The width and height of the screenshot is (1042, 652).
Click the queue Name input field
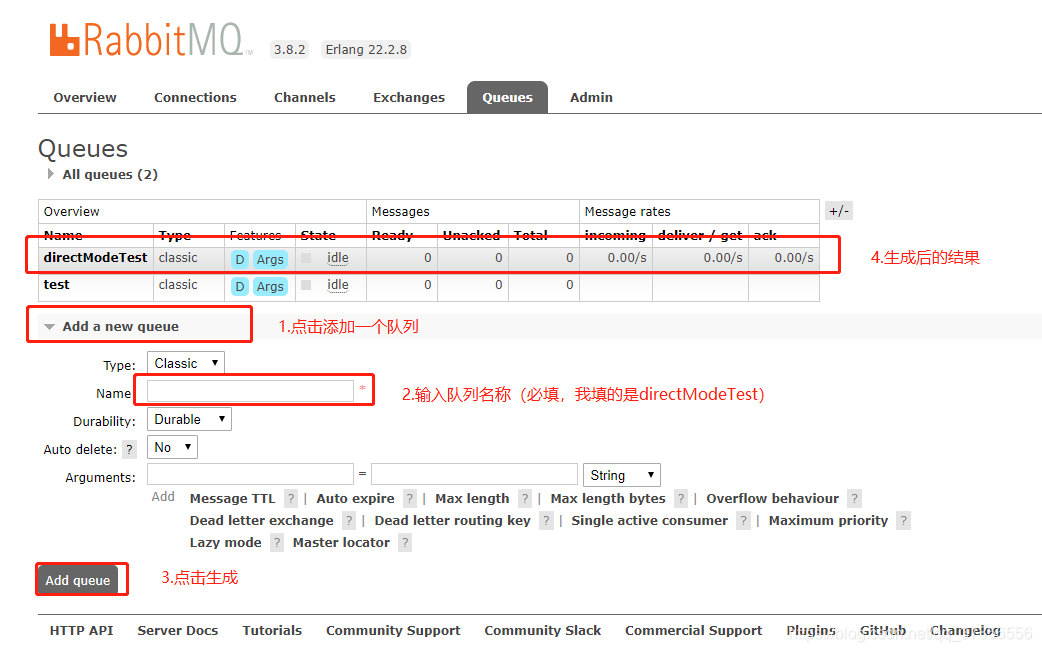click(x=251, y=391)
